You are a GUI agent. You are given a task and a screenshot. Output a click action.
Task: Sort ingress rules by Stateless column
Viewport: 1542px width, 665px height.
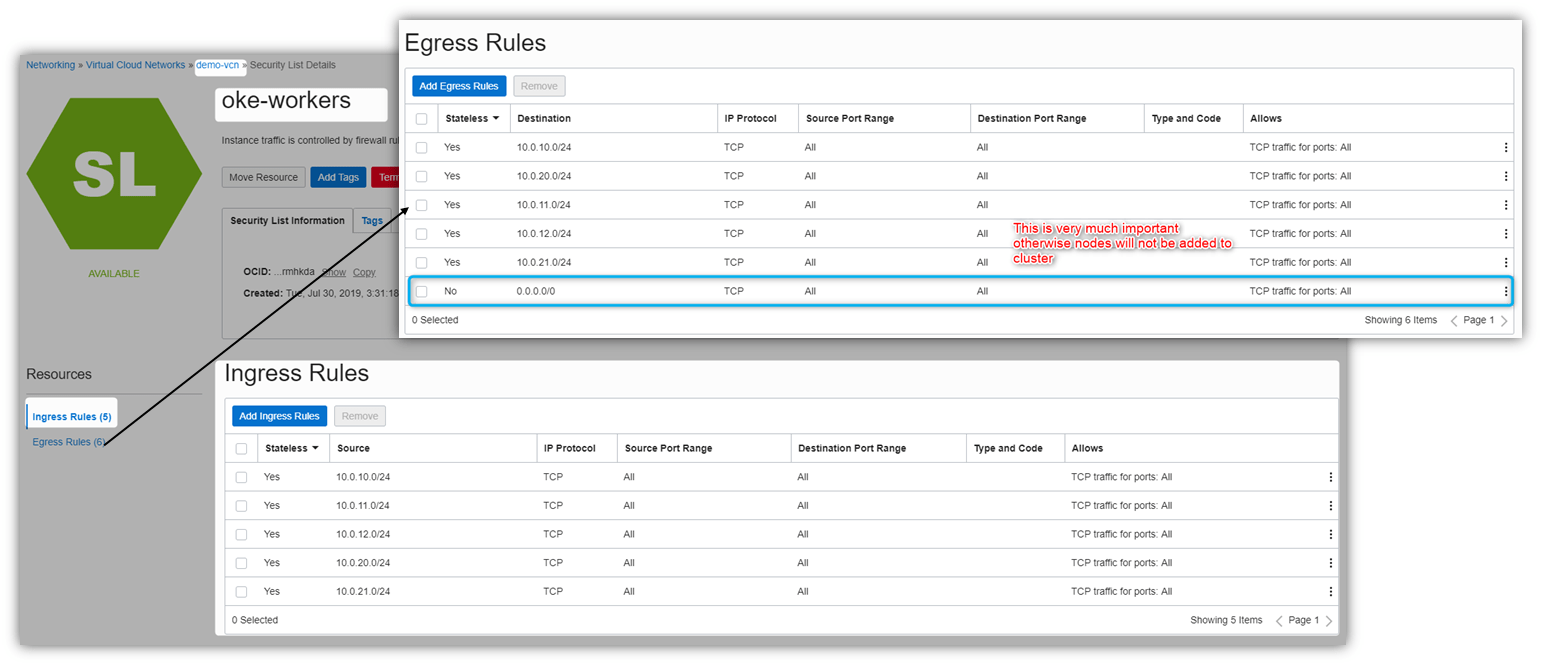pos(292,448)
